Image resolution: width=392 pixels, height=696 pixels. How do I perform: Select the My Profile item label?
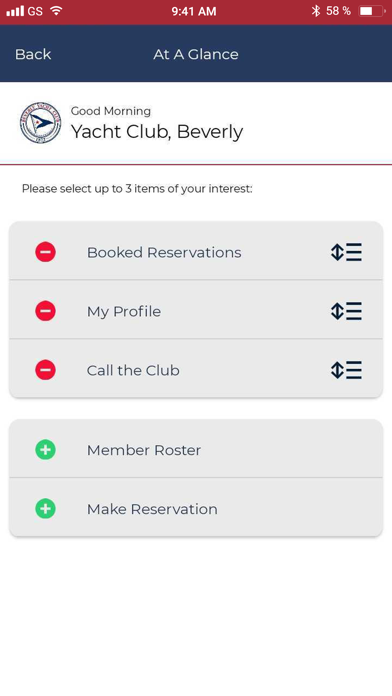[x=124, y=311]
